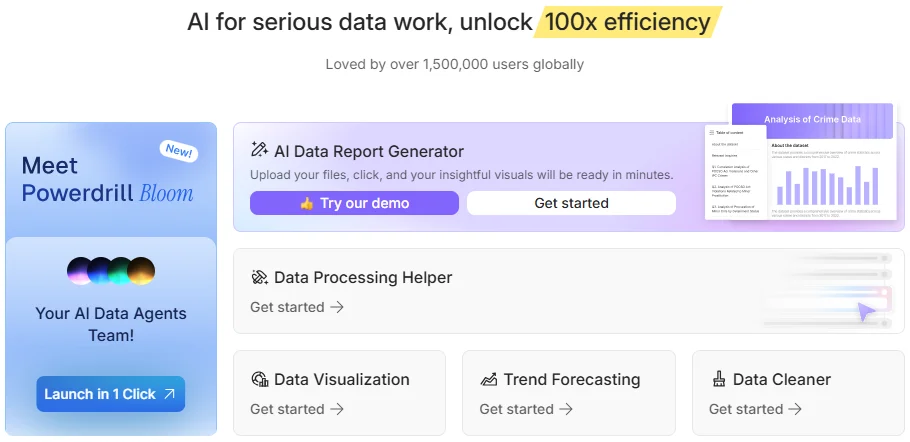Click the Data Processing Helper icon
This screenshot has height=442, width=910.
(259, 278)
